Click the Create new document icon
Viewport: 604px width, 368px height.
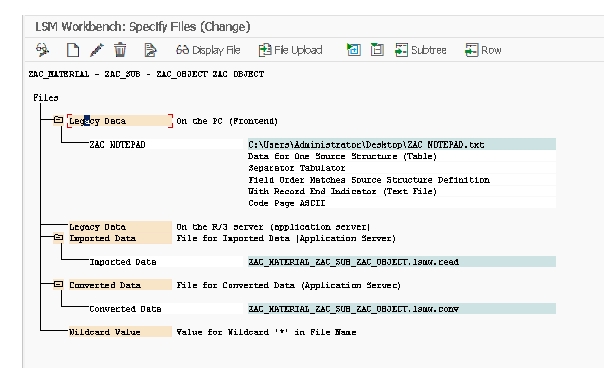73,50
